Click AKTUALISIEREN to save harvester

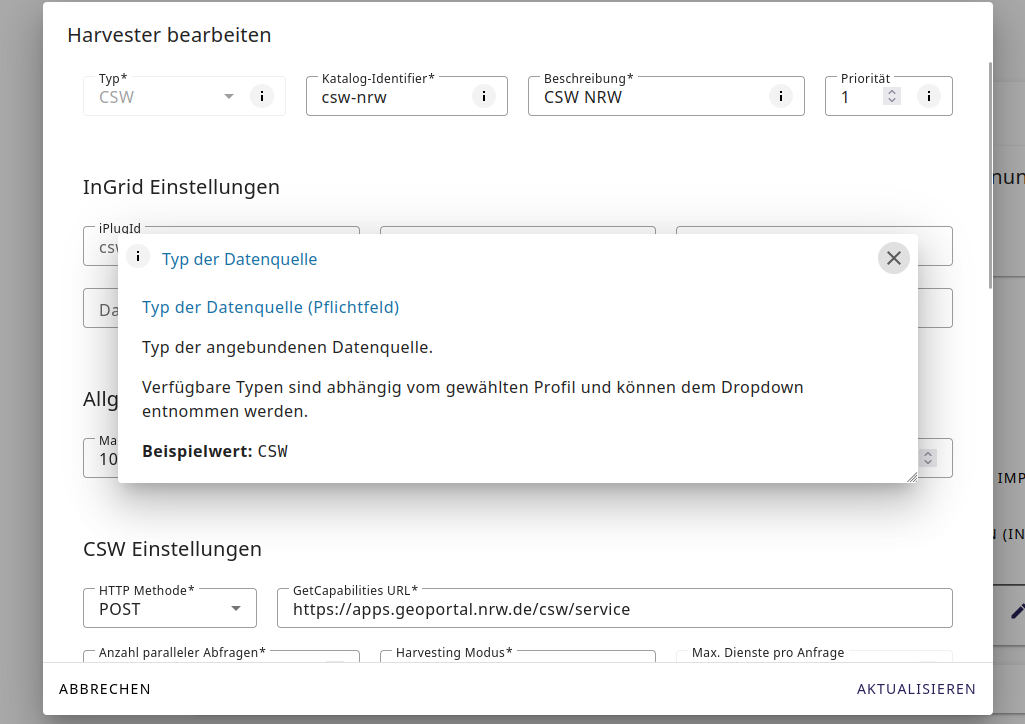[915, 689]
